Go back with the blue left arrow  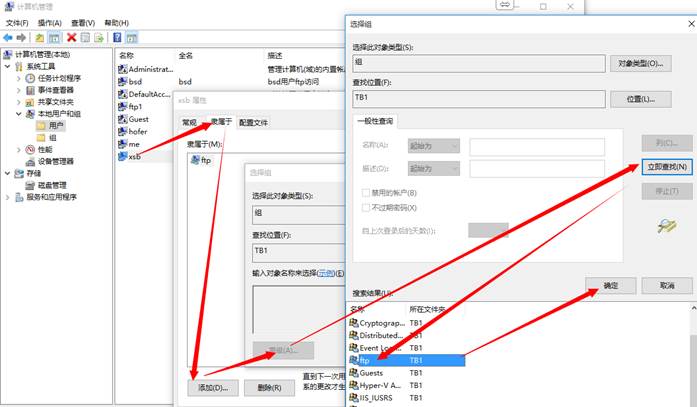(x=8, y=38)
